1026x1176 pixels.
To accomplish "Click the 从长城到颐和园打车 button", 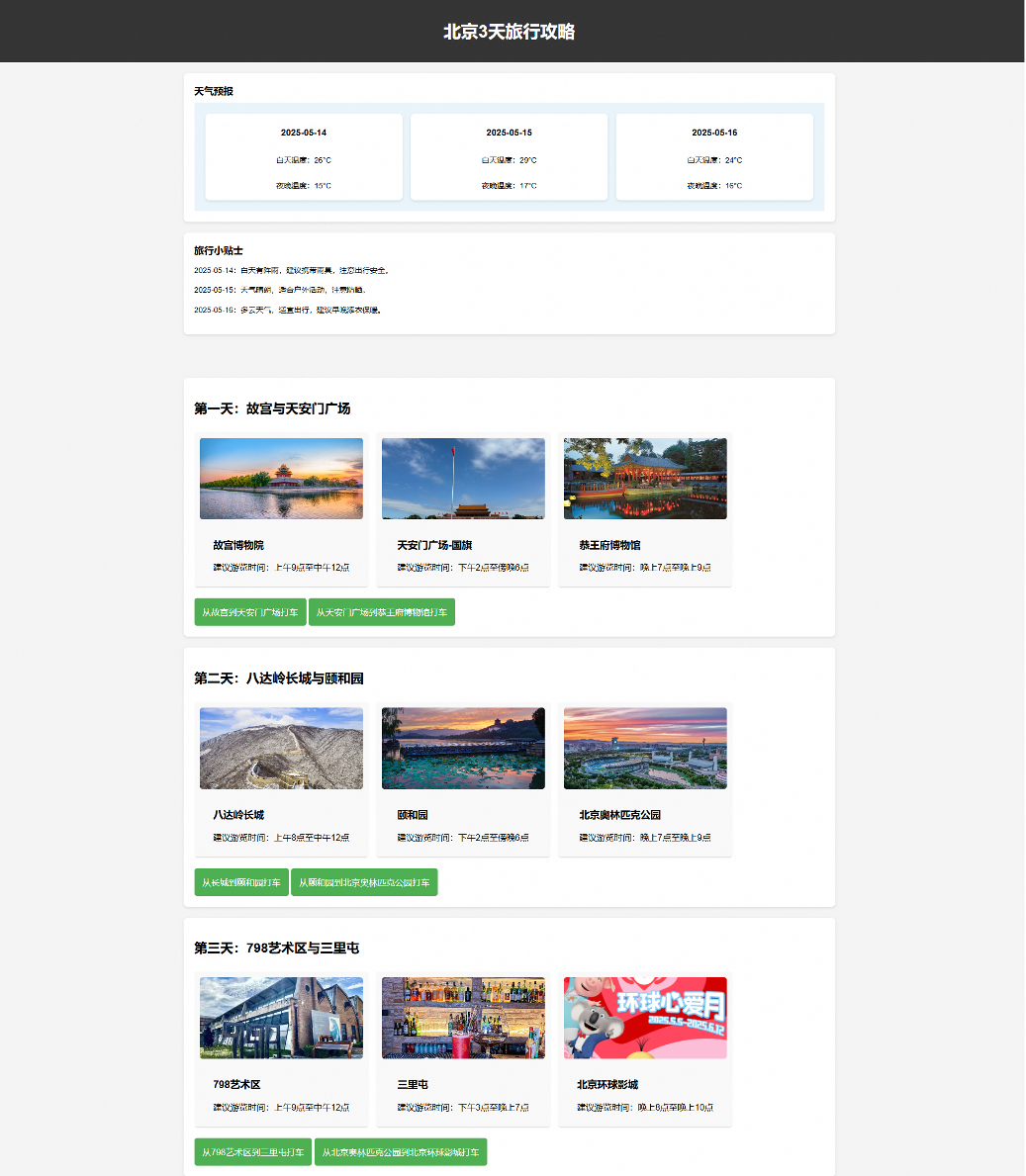I will 241,882.
